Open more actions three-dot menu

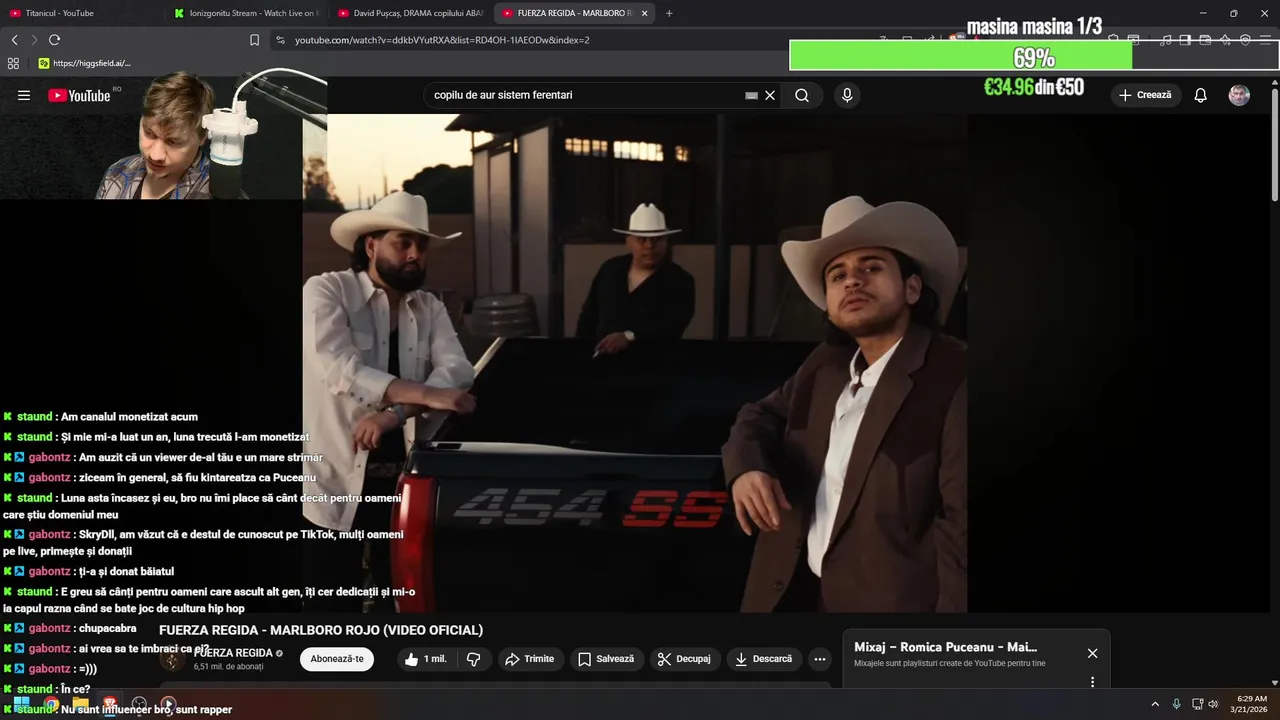[x=820, y=659]
